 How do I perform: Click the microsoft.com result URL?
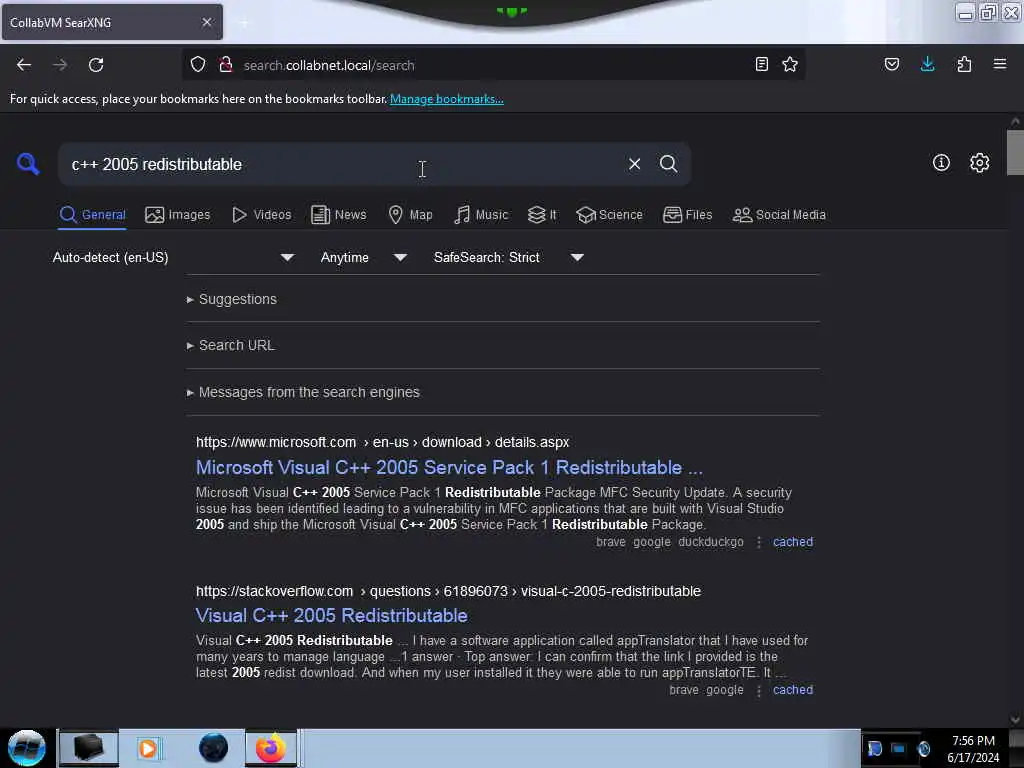[383, 442]
